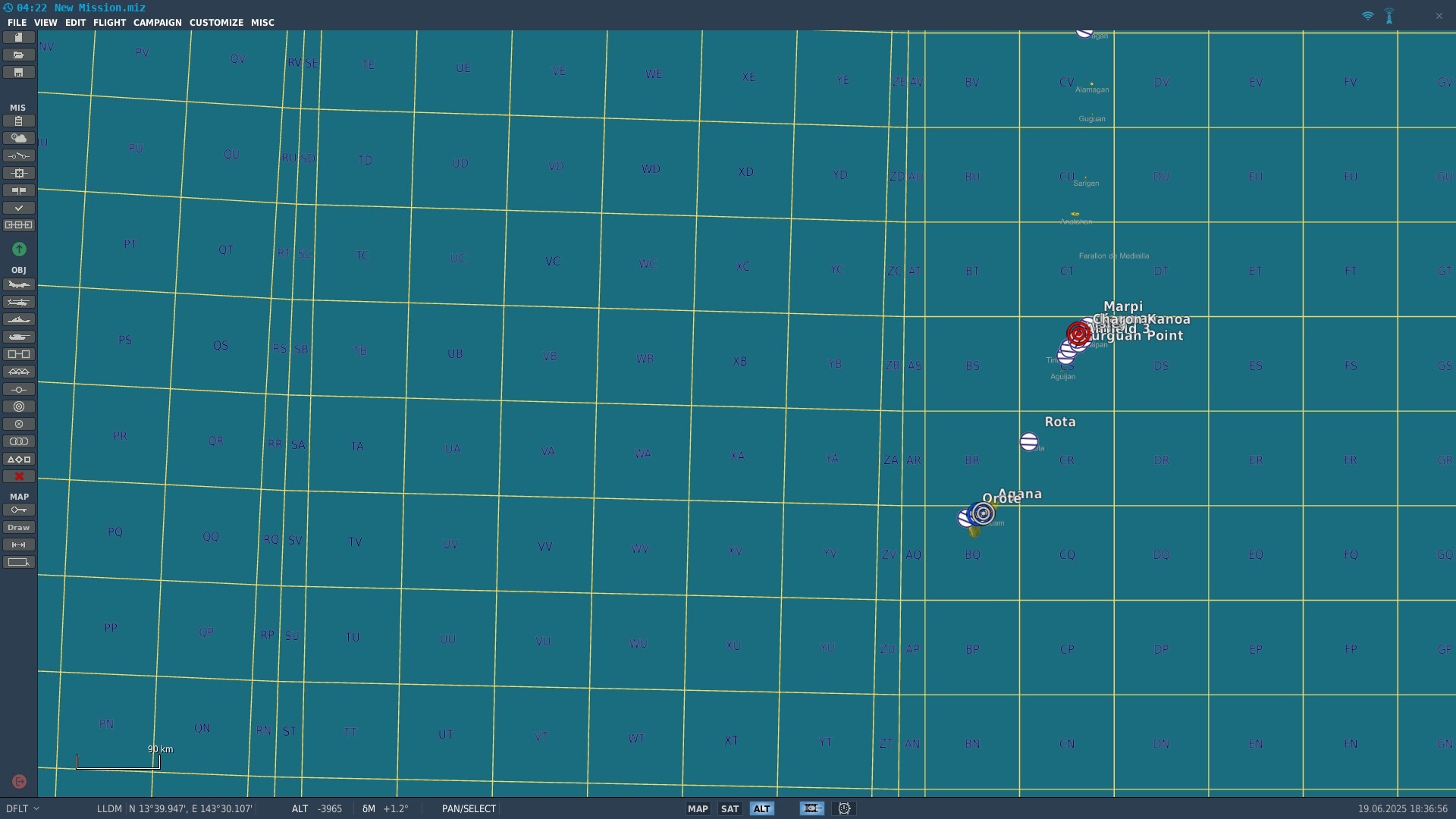Select the triangle-diamond-square shapes tool
Image resolution: width=1456 pixels, height=819 pixels.
(19, 459)
